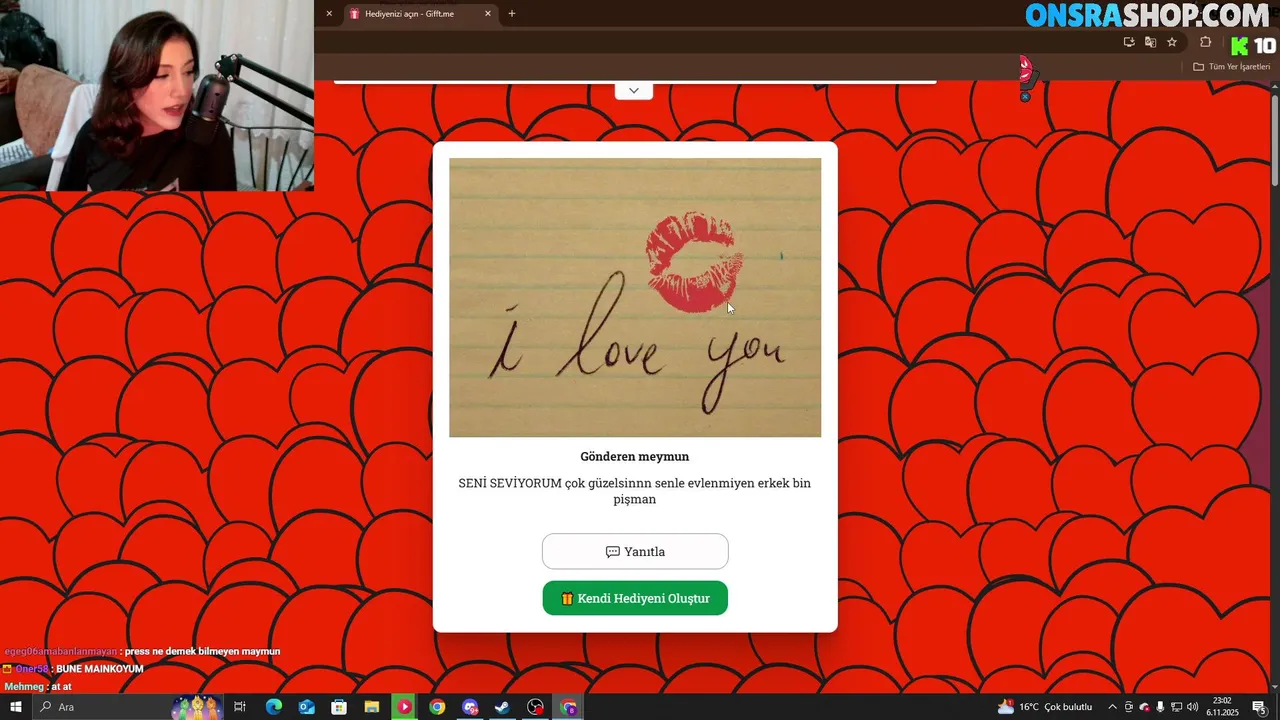This screenshot has height=720, width=1280.
Task: Open Outlook from the taskbar
Action: tap(306, 707)
